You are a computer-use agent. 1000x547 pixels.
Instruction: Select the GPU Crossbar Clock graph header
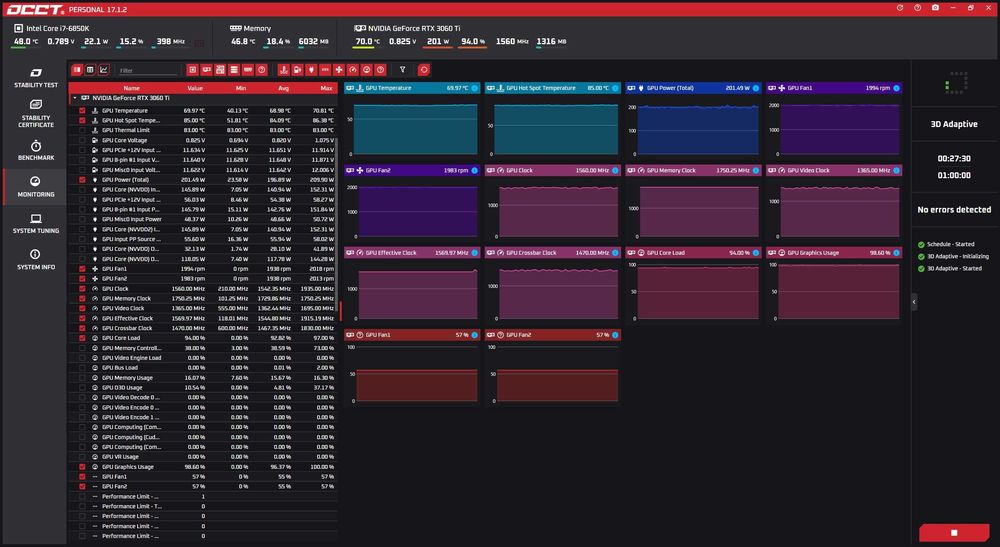click(x=552, y=252)
